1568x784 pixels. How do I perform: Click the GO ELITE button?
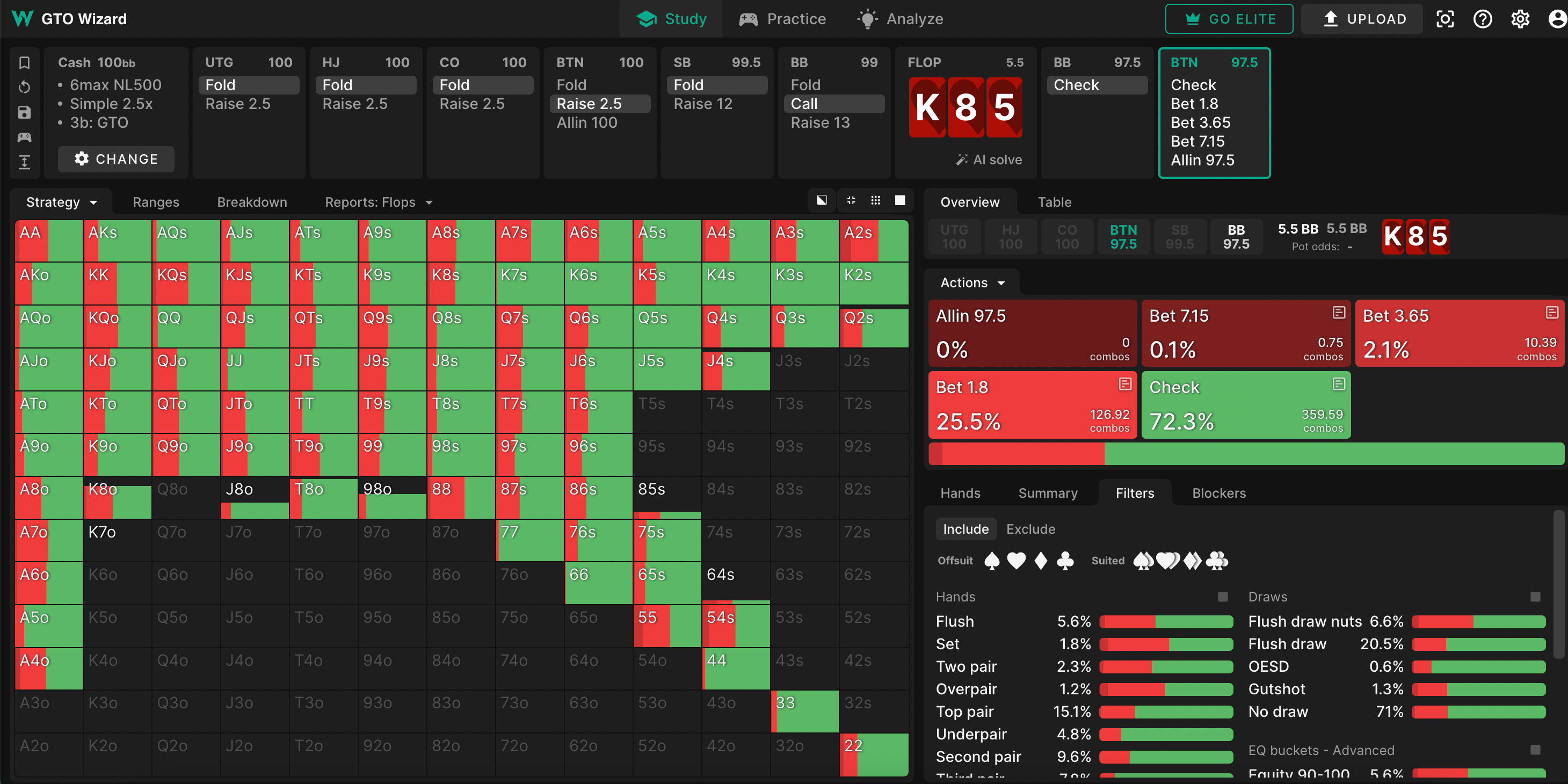pos(1229,19)
